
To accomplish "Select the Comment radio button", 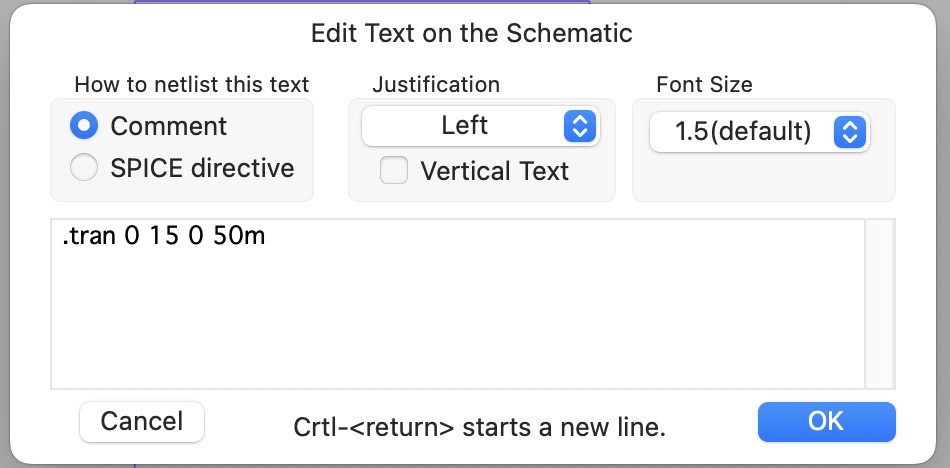I will (x=85, y=126).
